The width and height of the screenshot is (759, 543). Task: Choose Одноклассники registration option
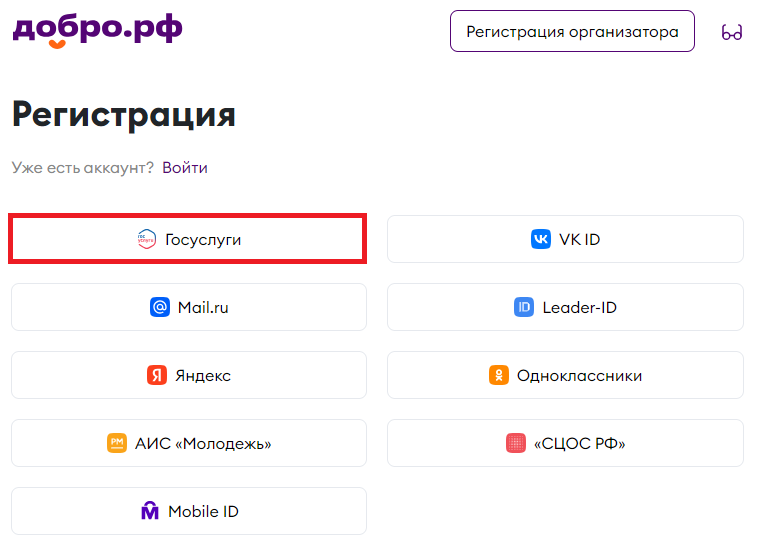[x=565, y=375]
